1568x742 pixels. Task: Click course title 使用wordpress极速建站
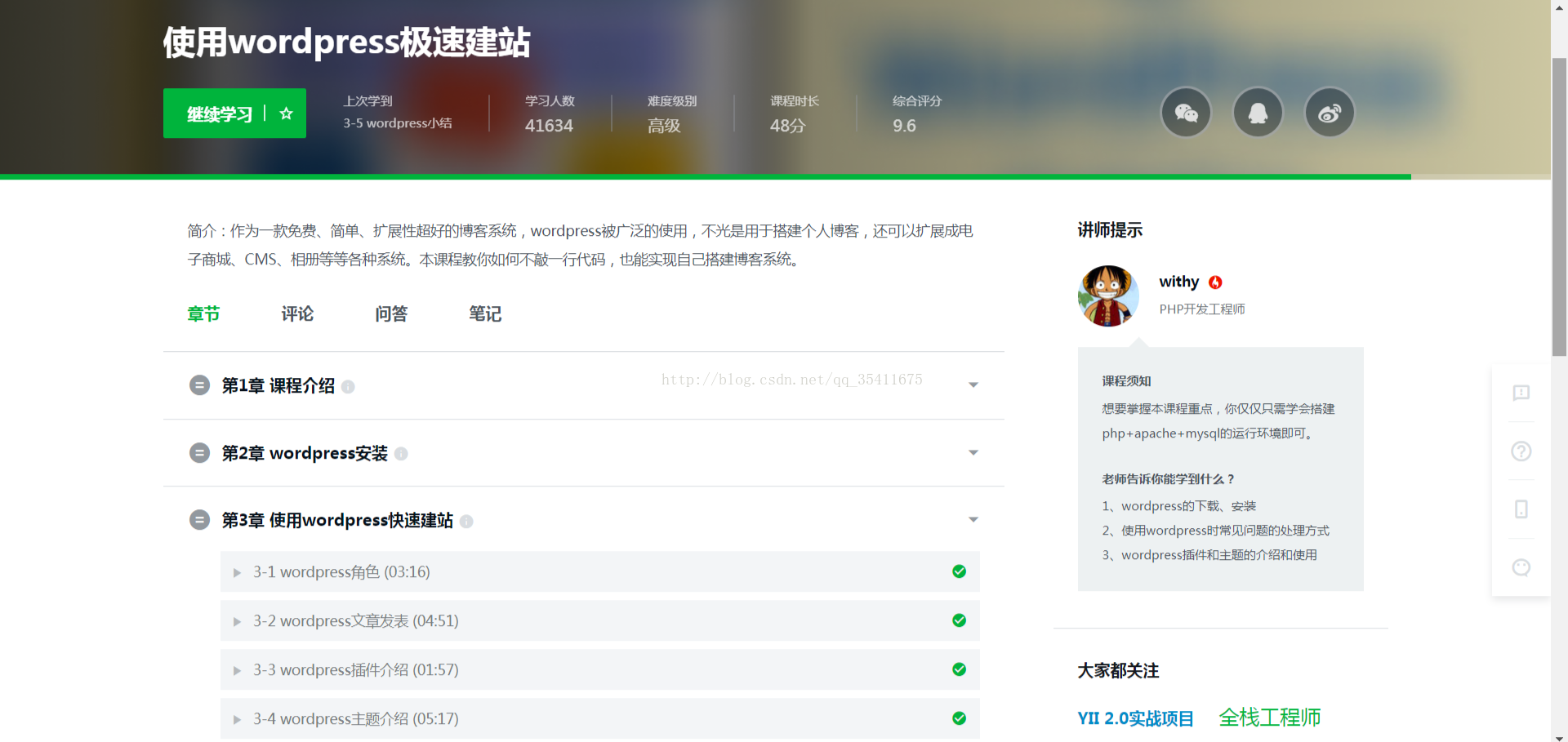click(x=346, y=42)
